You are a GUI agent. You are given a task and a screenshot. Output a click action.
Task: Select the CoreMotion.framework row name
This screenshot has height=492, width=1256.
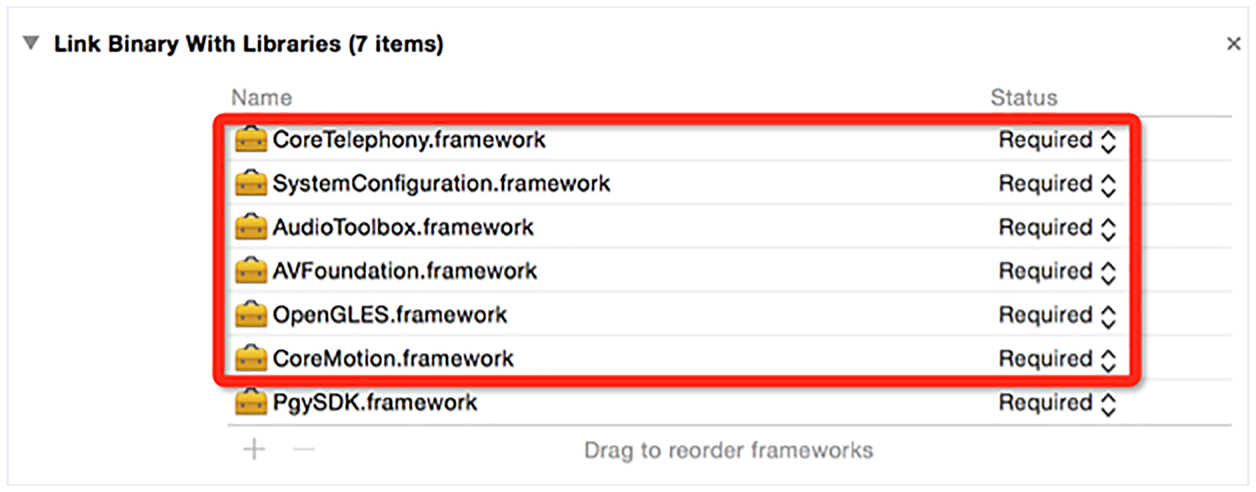click(393, 358)
